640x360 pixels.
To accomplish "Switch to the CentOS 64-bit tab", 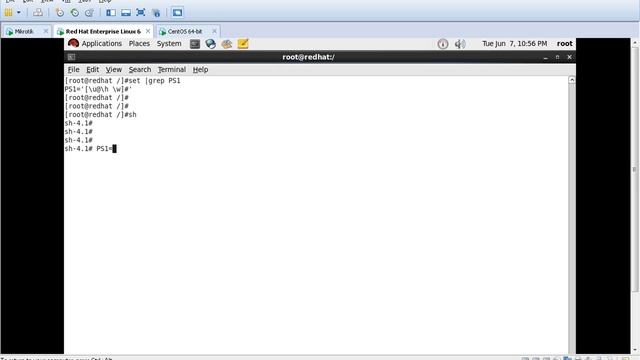I will (184, 31).
